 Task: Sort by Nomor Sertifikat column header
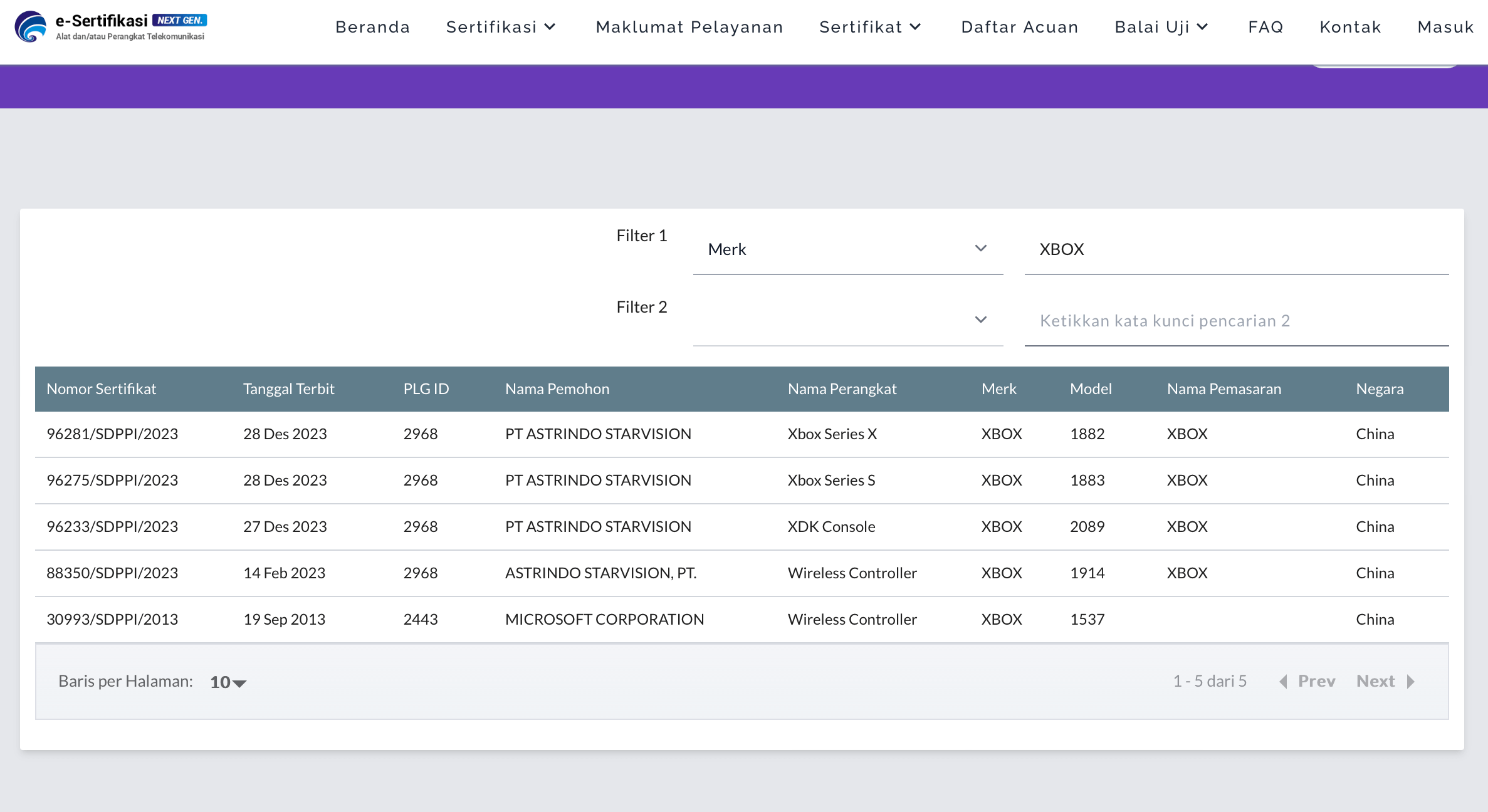101,389
